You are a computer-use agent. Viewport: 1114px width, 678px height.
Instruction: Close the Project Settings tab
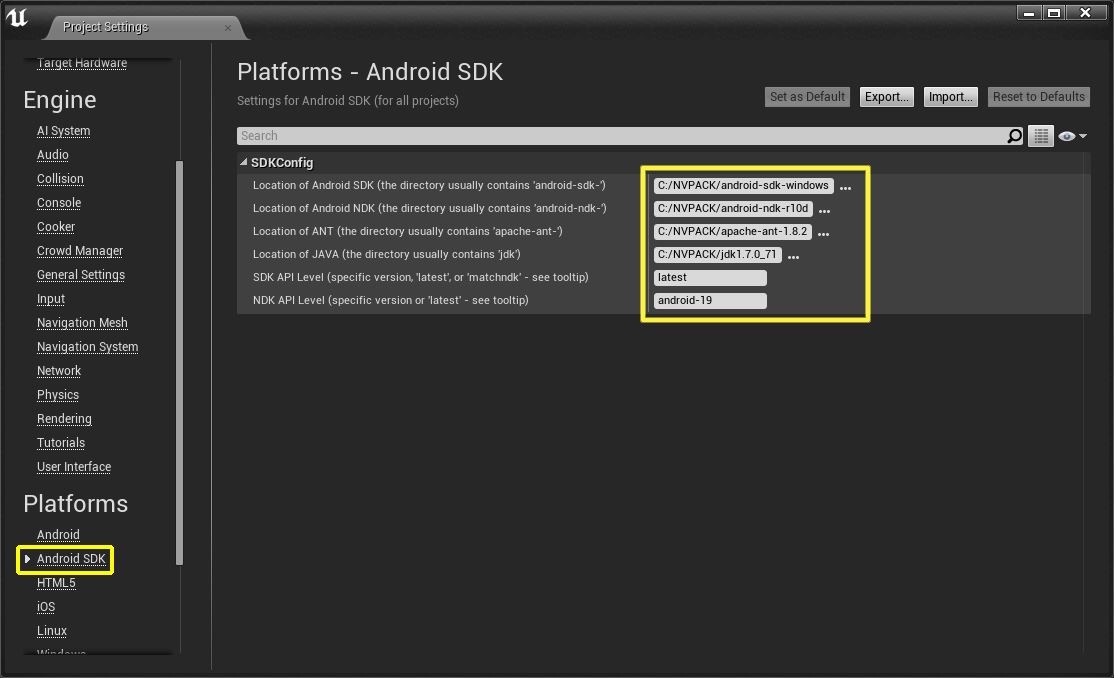(x=227, y=28)
